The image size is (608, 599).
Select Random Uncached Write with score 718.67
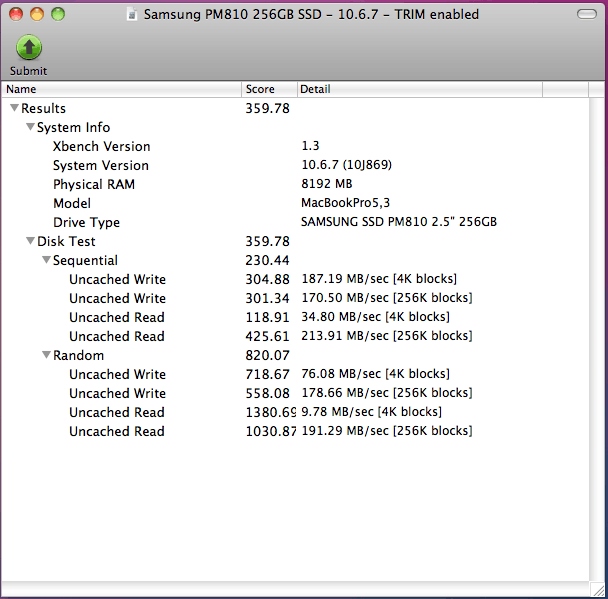tap(295, 374)
